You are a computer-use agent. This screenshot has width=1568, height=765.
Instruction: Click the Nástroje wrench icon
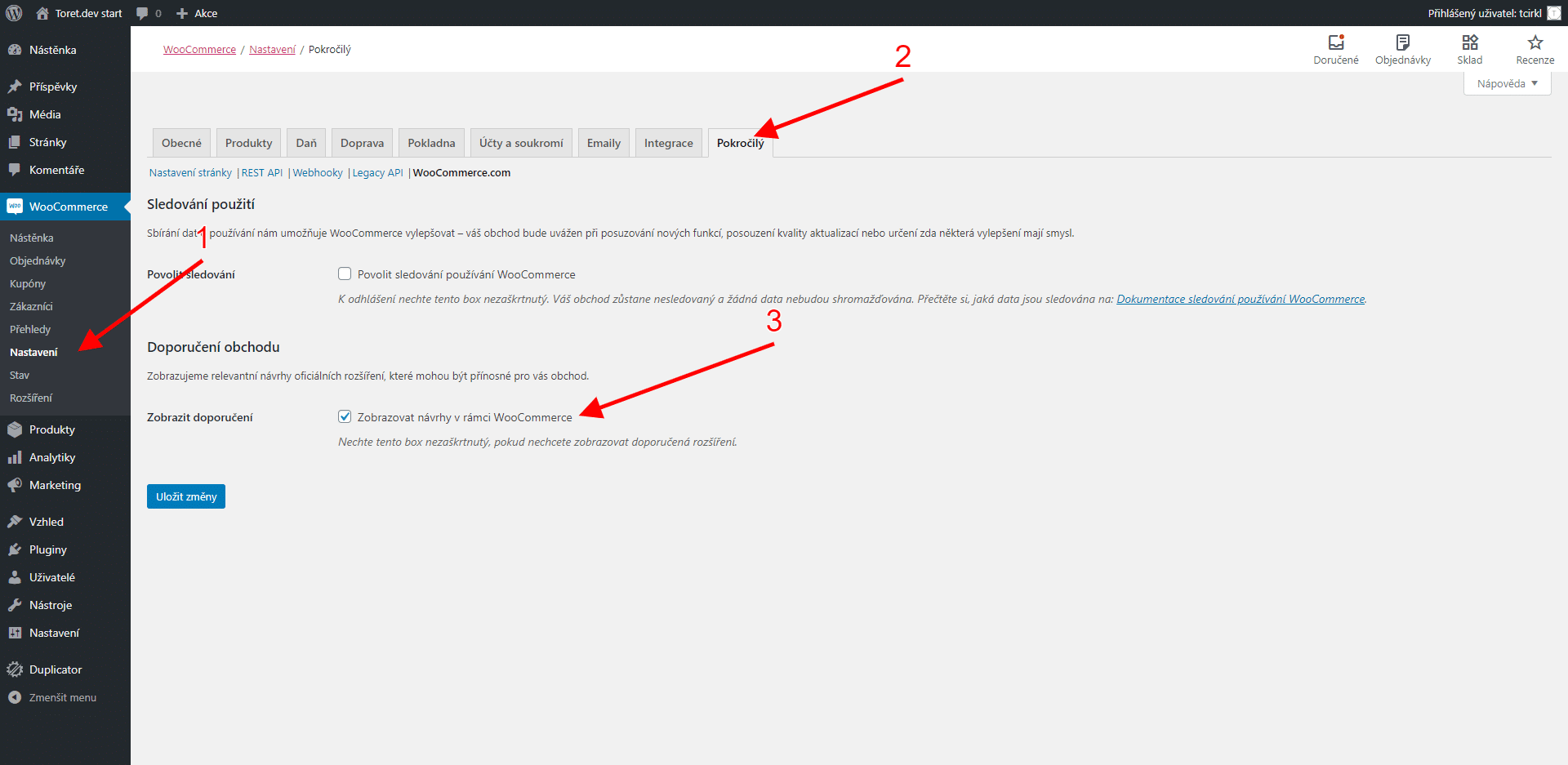pyautogui.click(x=15, y=605)
